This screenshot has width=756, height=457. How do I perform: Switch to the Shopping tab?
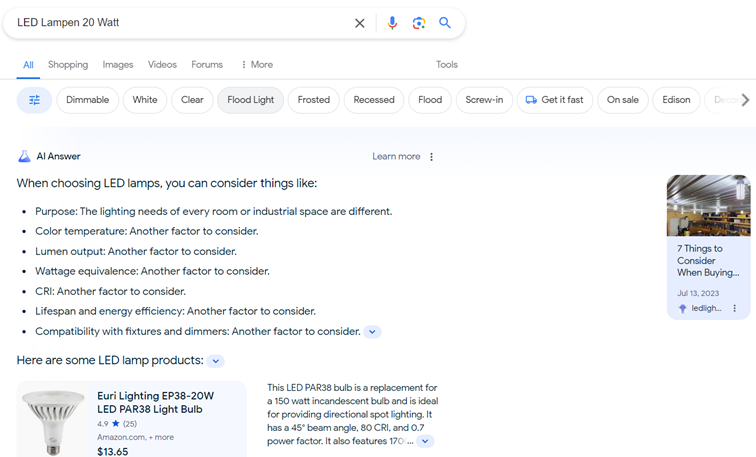(x=68, y=65)
